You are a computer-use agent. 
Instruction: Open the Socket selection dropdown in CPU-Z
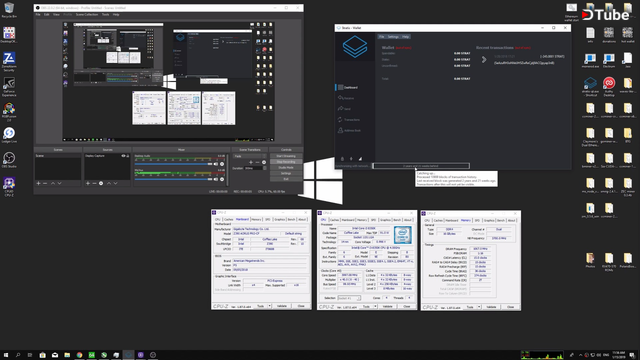click(349, 298)
